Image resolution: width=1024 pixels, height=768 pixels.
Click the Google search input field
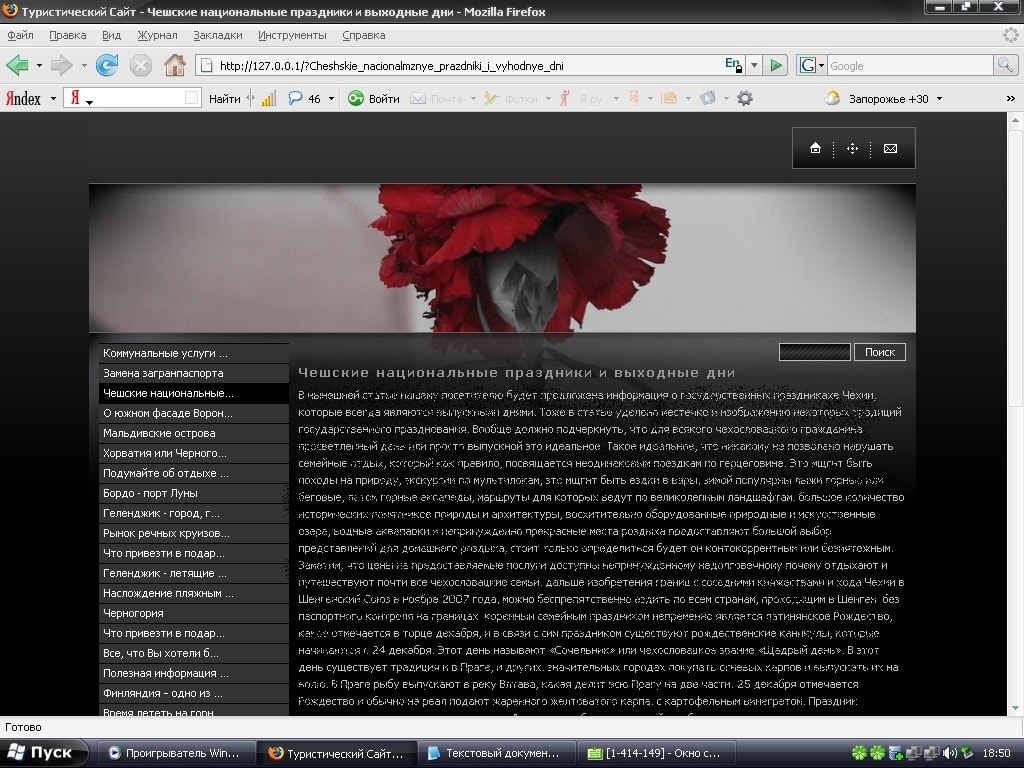tap(910, 65)
